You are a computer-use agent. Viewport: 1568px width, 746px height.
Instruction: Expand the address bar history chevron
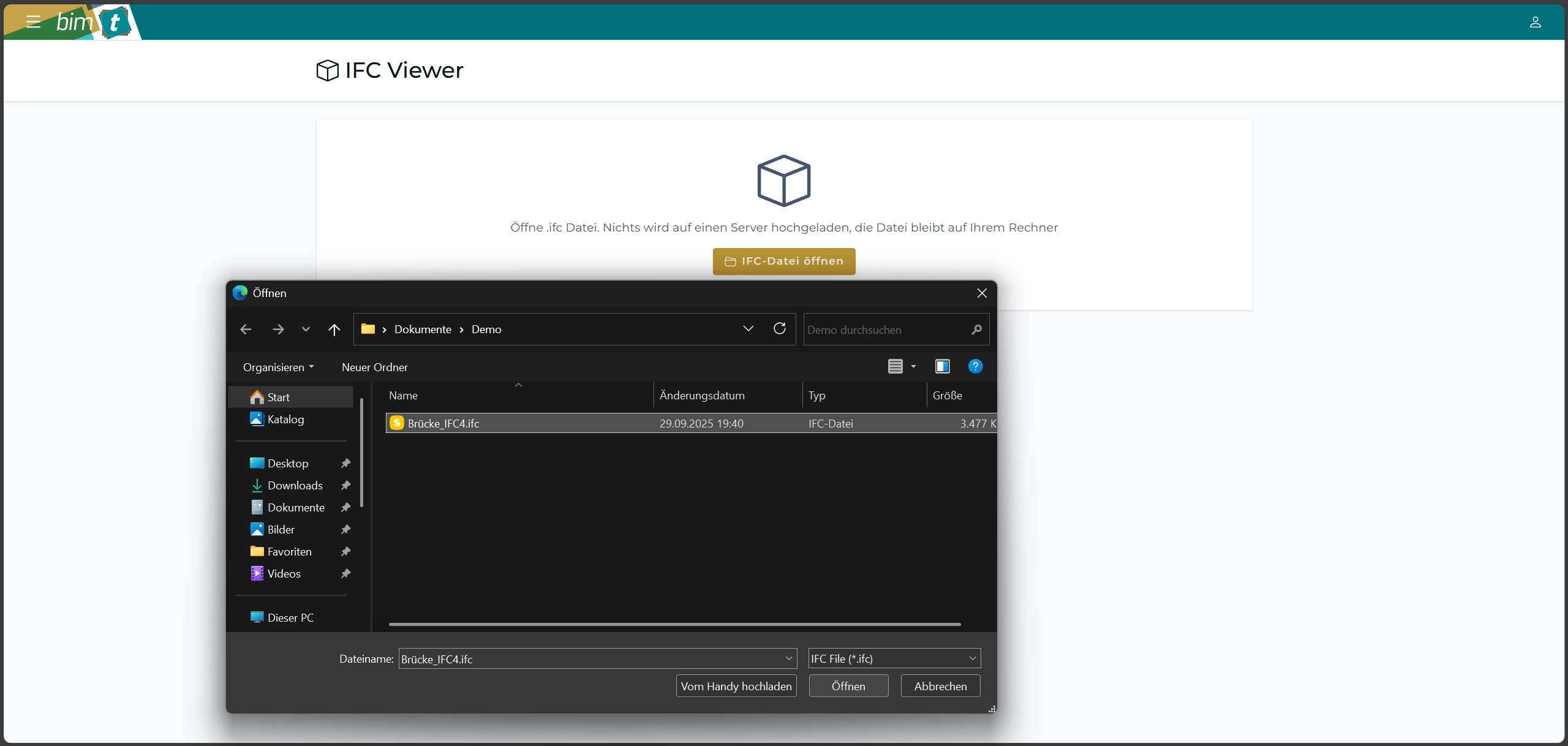748,329
